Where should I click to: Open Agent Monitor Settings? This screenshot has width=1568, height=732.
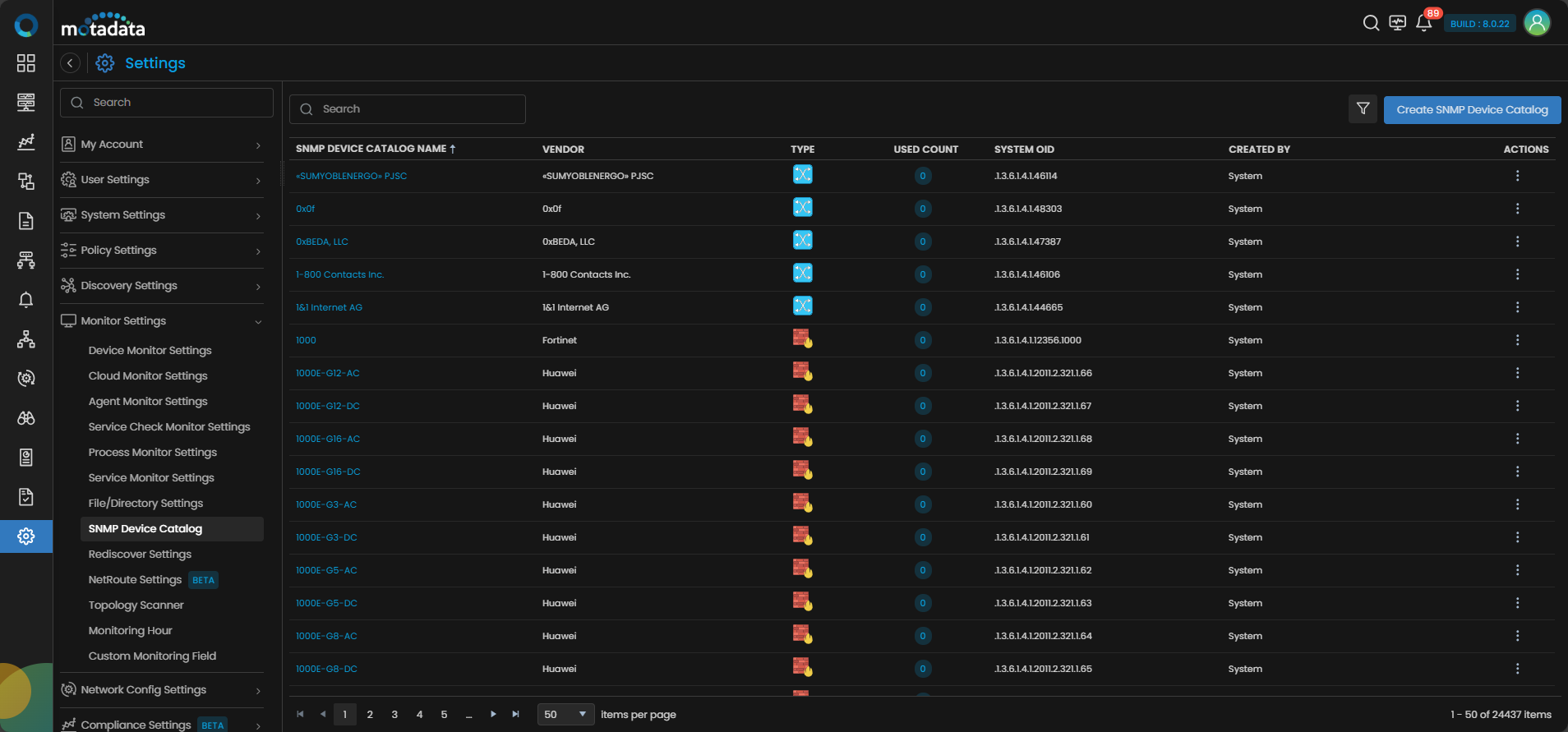(x=148, y=402)
